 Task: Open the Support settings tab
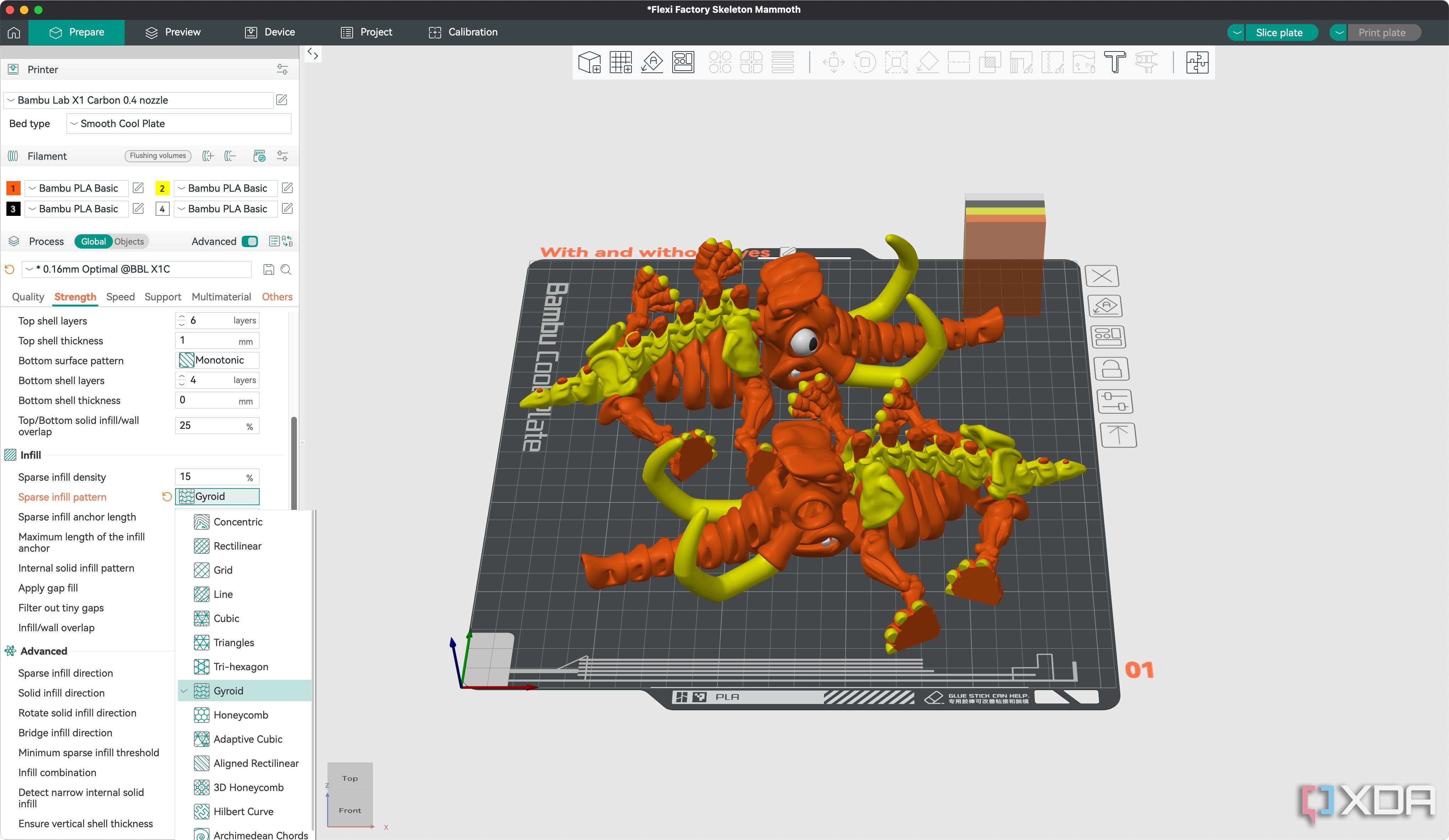tap(162, 297)
